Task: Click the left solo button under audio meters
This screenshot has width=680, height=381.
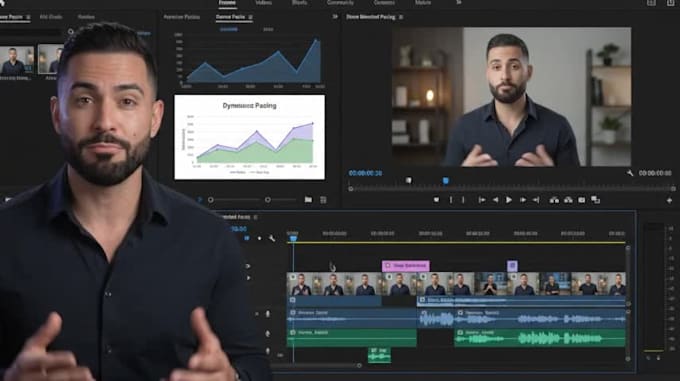Action: pyautogui.click(x=648, y=358)
